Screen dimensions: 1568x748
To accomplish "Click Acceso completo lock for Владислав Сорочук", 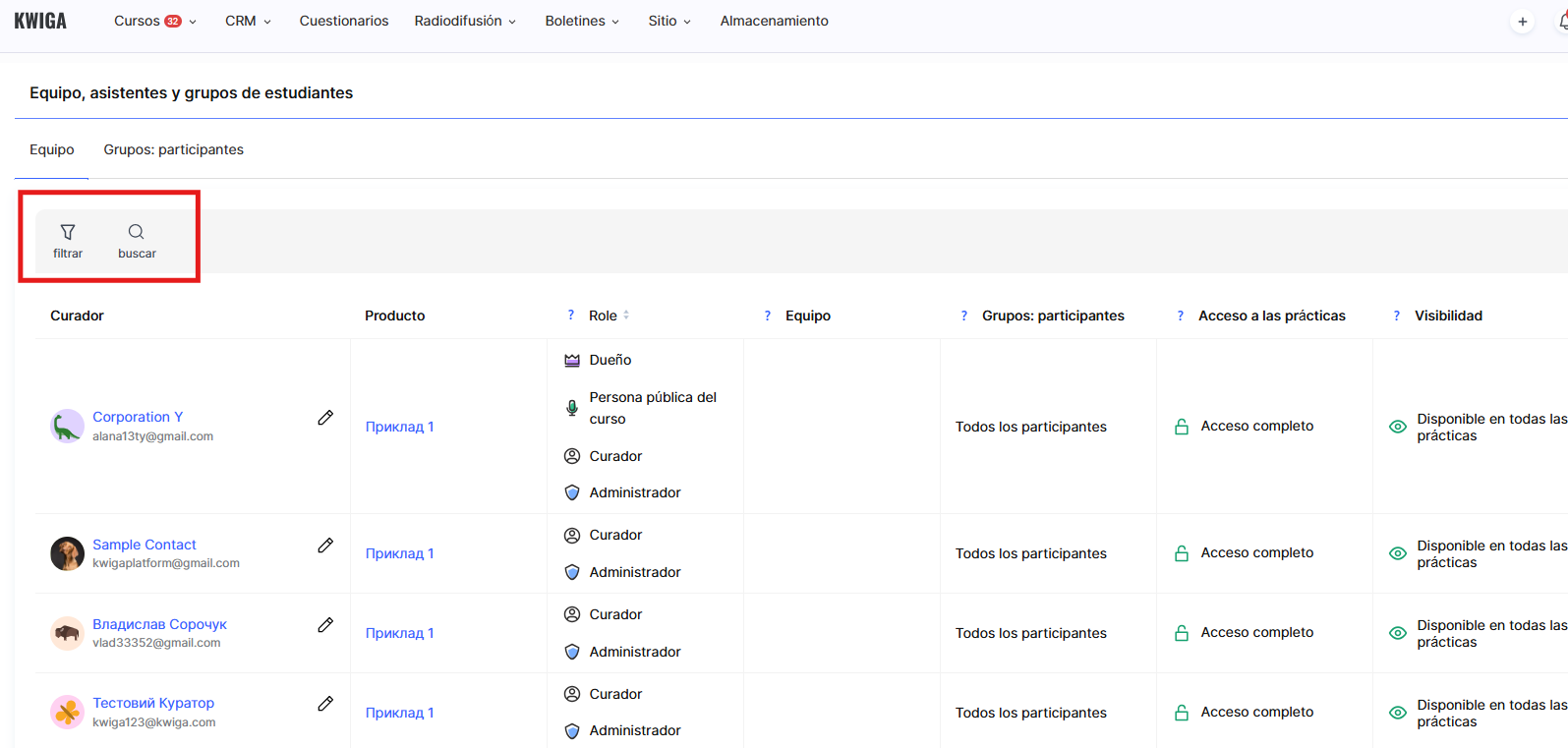I will tap(1182, 633).
